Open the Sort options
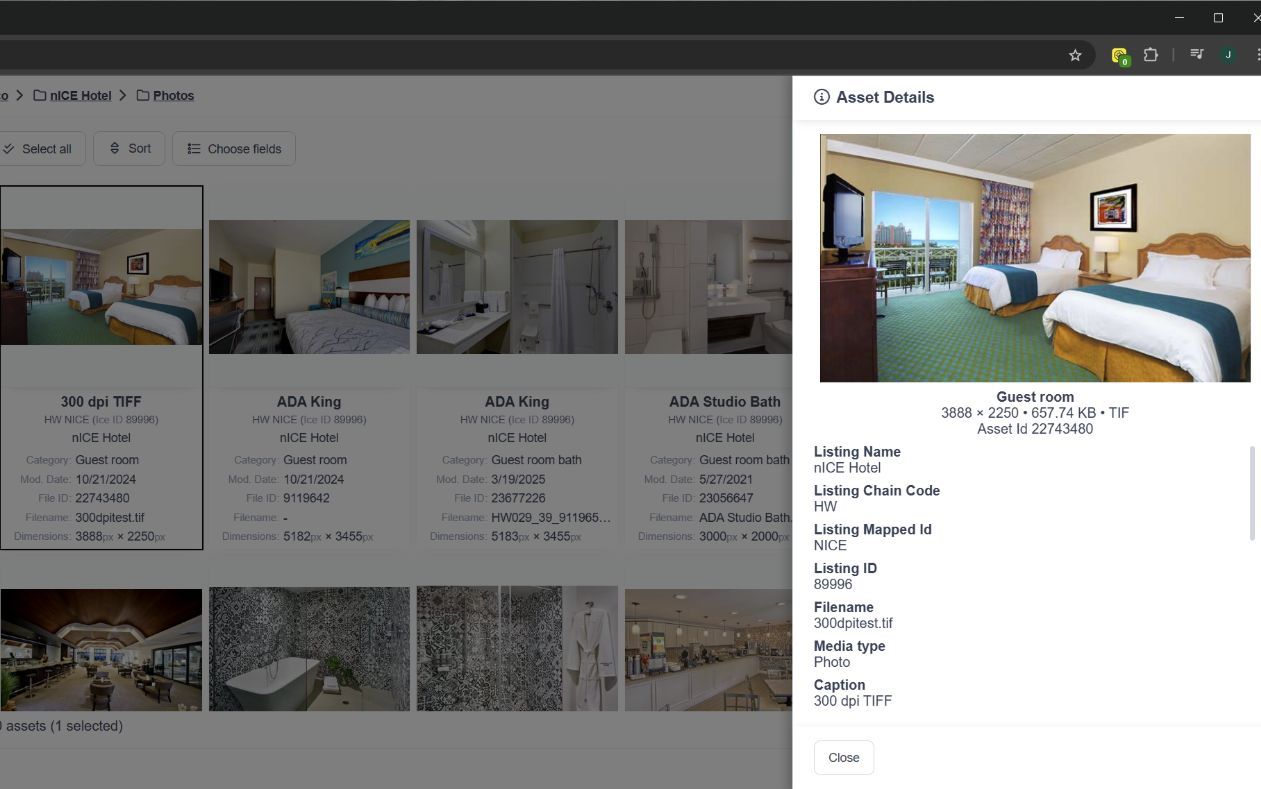The width and height of the screenshot is (1261, 789). [129, 149]
